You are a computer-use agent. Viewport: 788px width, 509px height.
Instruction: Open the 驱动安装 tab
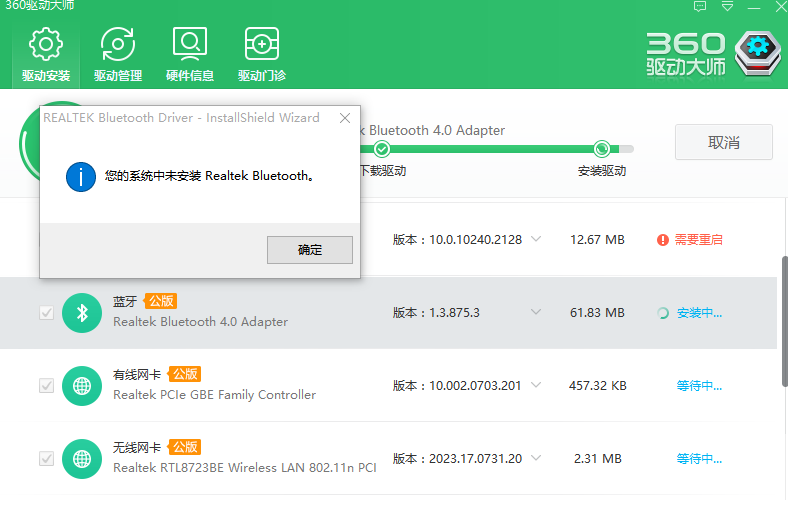pos(46,55)
